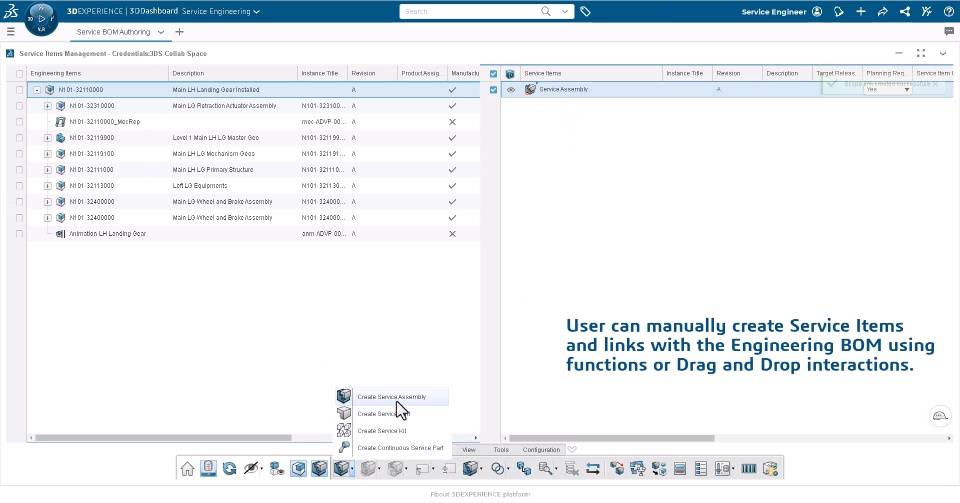Screen dimensions: 960x503
Task: Toggle the eye visibility of Service Assembly
Action: tap(511, 89)
